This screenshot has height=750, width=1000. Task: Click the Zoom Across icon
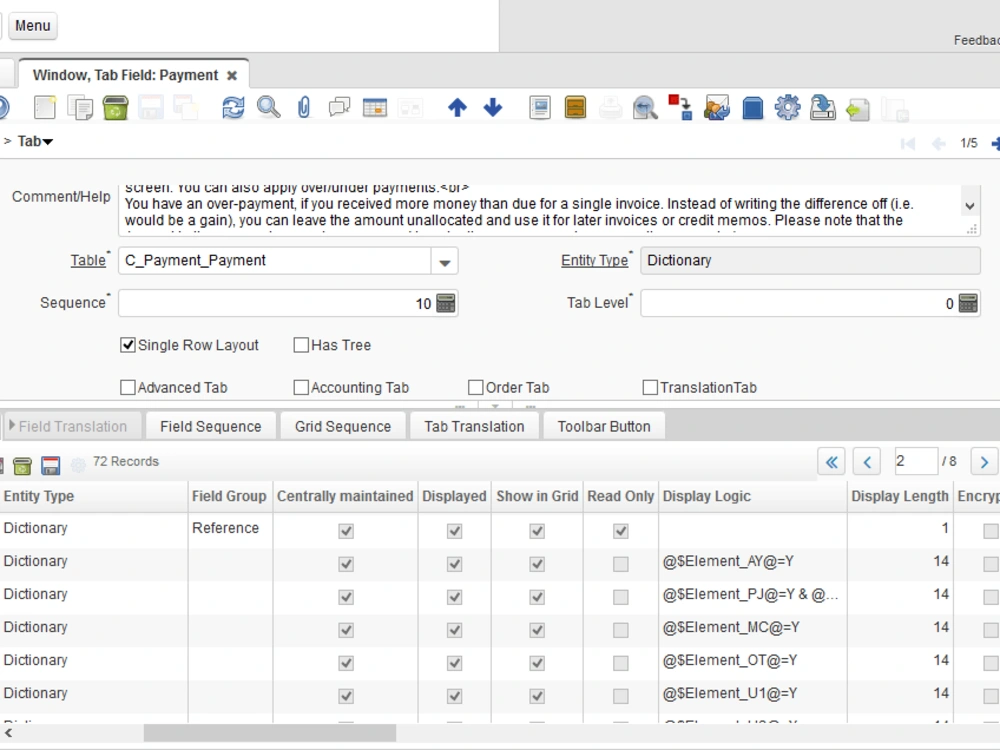645,107
